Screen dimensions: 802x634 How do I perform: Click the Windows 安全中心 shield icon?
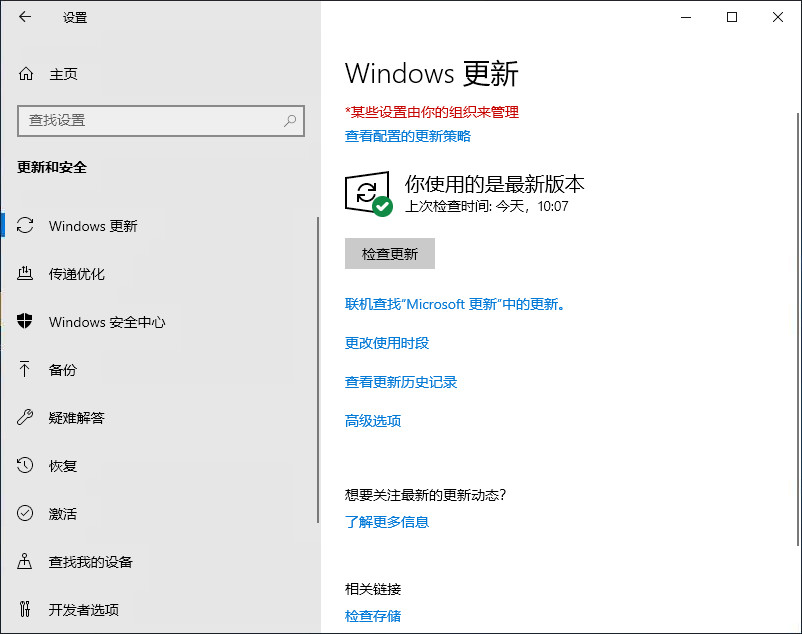pyautogui.click(x=25, y=322)
